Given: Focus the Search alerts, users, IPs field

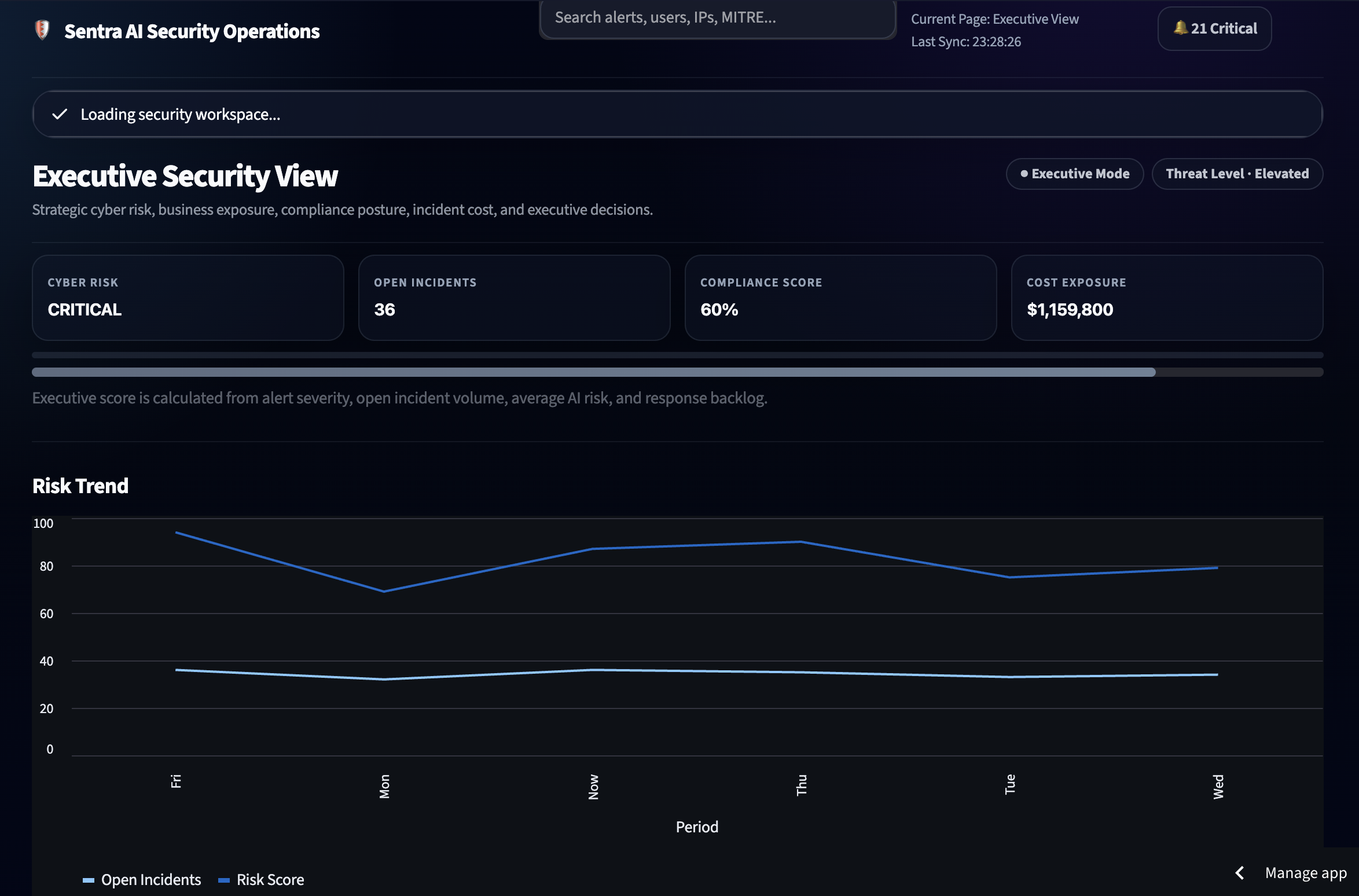Looking at the screenshot, I should [718, 19].
